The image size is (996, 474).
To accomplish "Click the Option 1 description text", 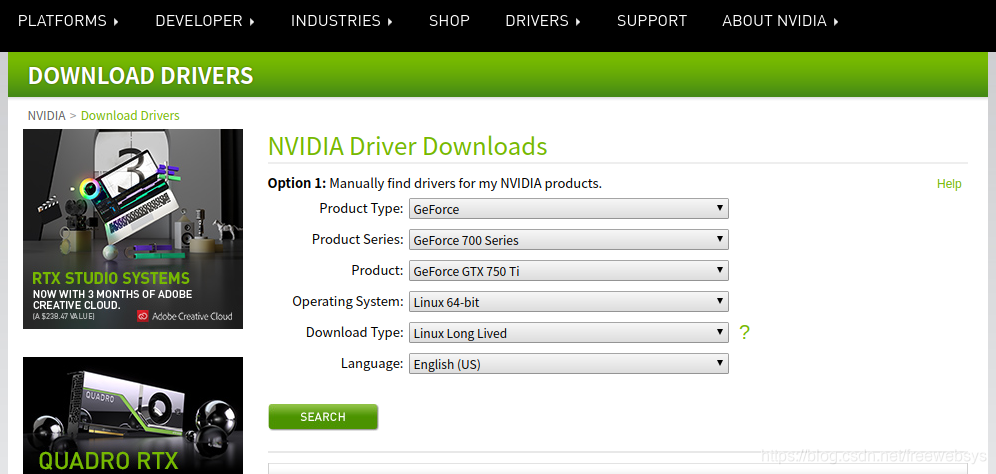I will point(434,184).
